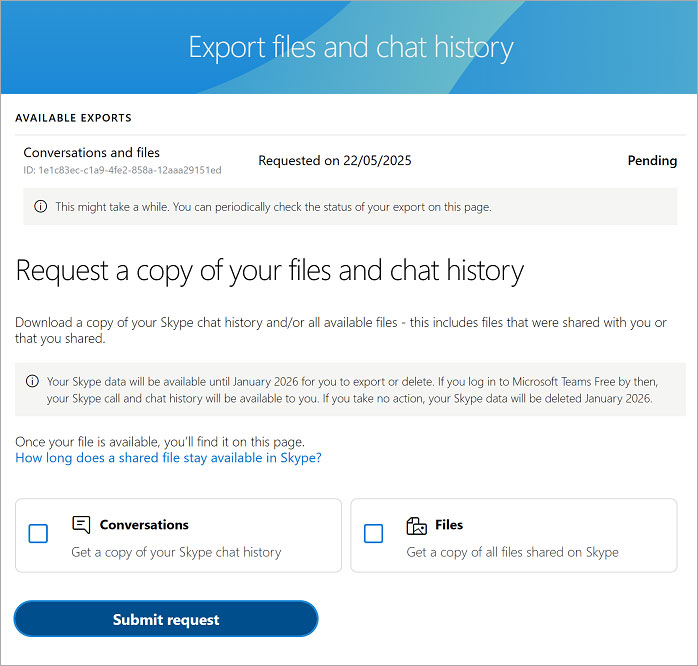Click info icon beside Skype data availability notice
698x666 pixels.
pyautogui.click(x=32, y=381)
